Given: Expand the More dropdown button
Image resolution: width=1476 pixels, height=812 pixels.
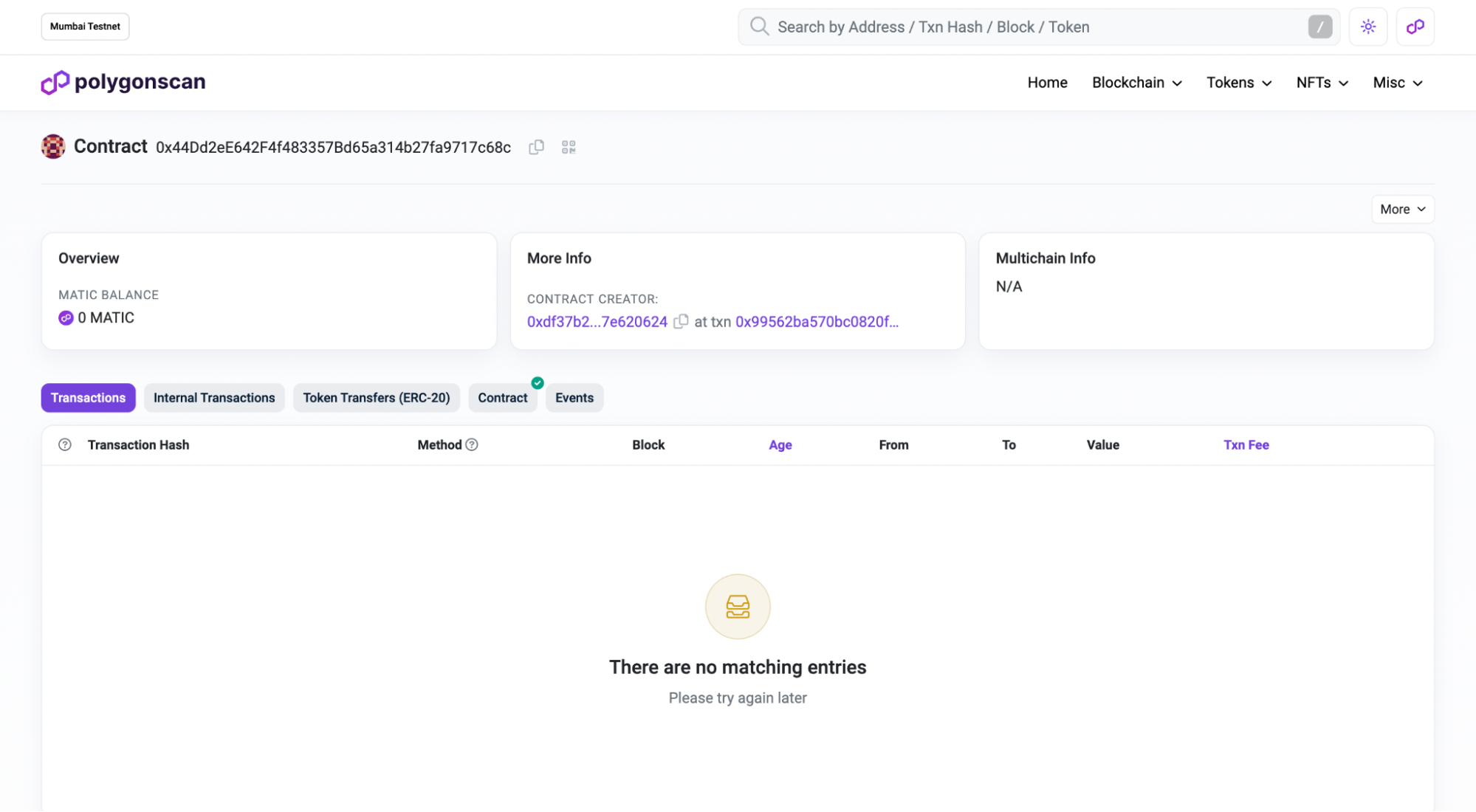Looking at the screenshot, I should tap(1402, 209).
